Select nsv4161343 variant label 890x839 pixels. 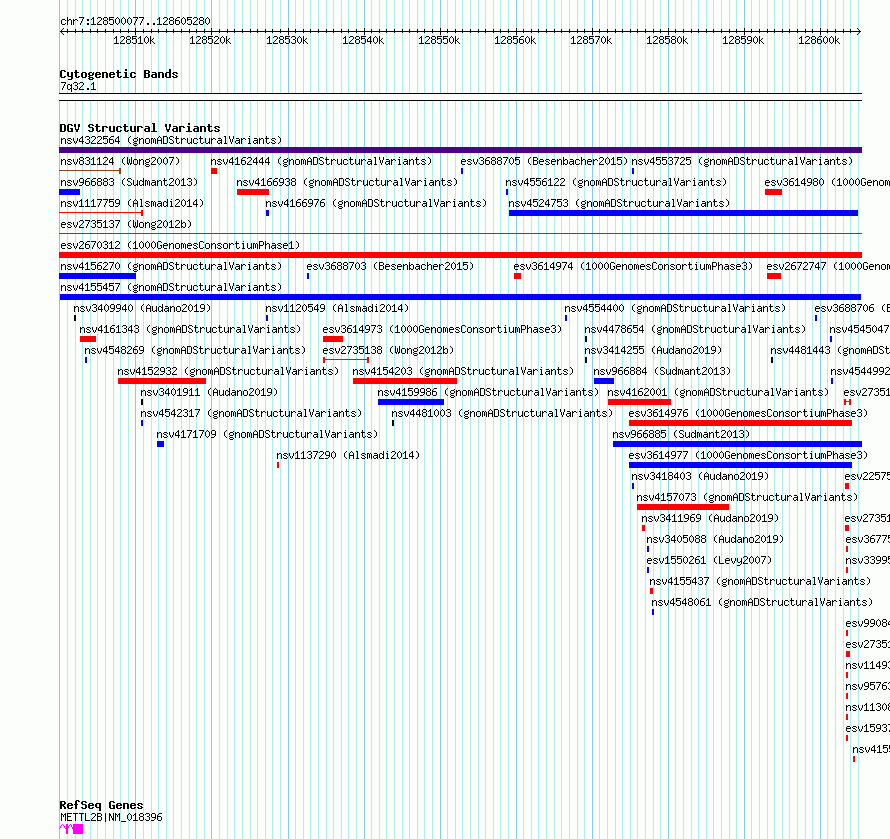tap(190, 329)
